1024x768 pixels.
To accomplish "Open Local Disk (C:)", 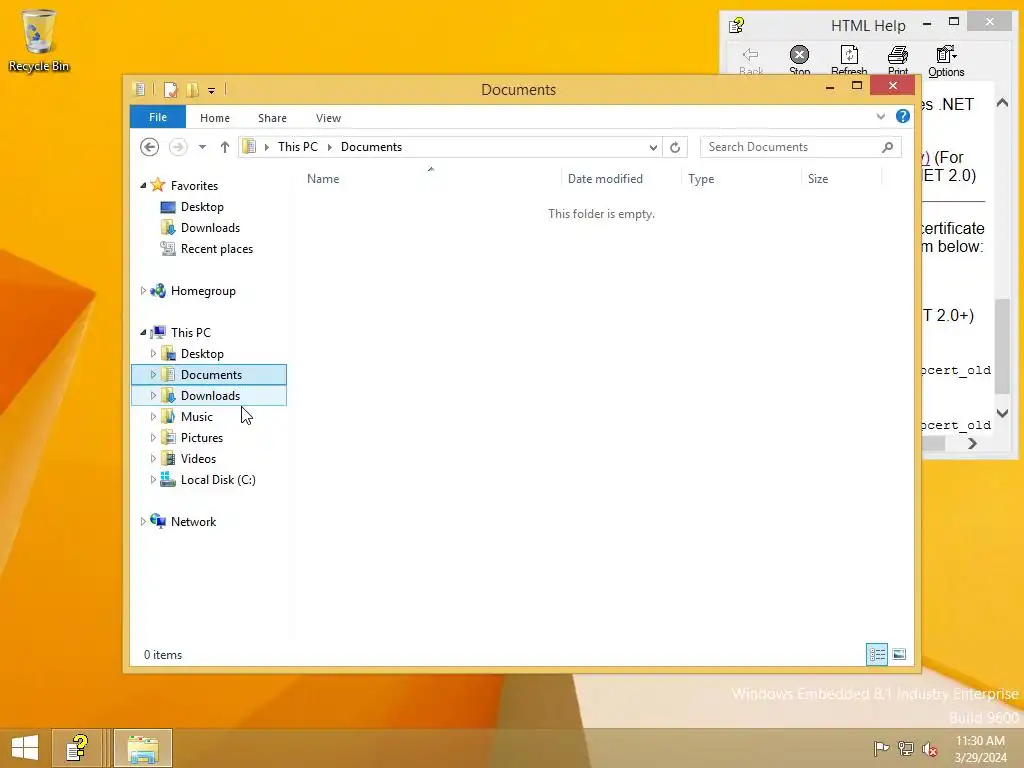I will (x=217, y=479).
